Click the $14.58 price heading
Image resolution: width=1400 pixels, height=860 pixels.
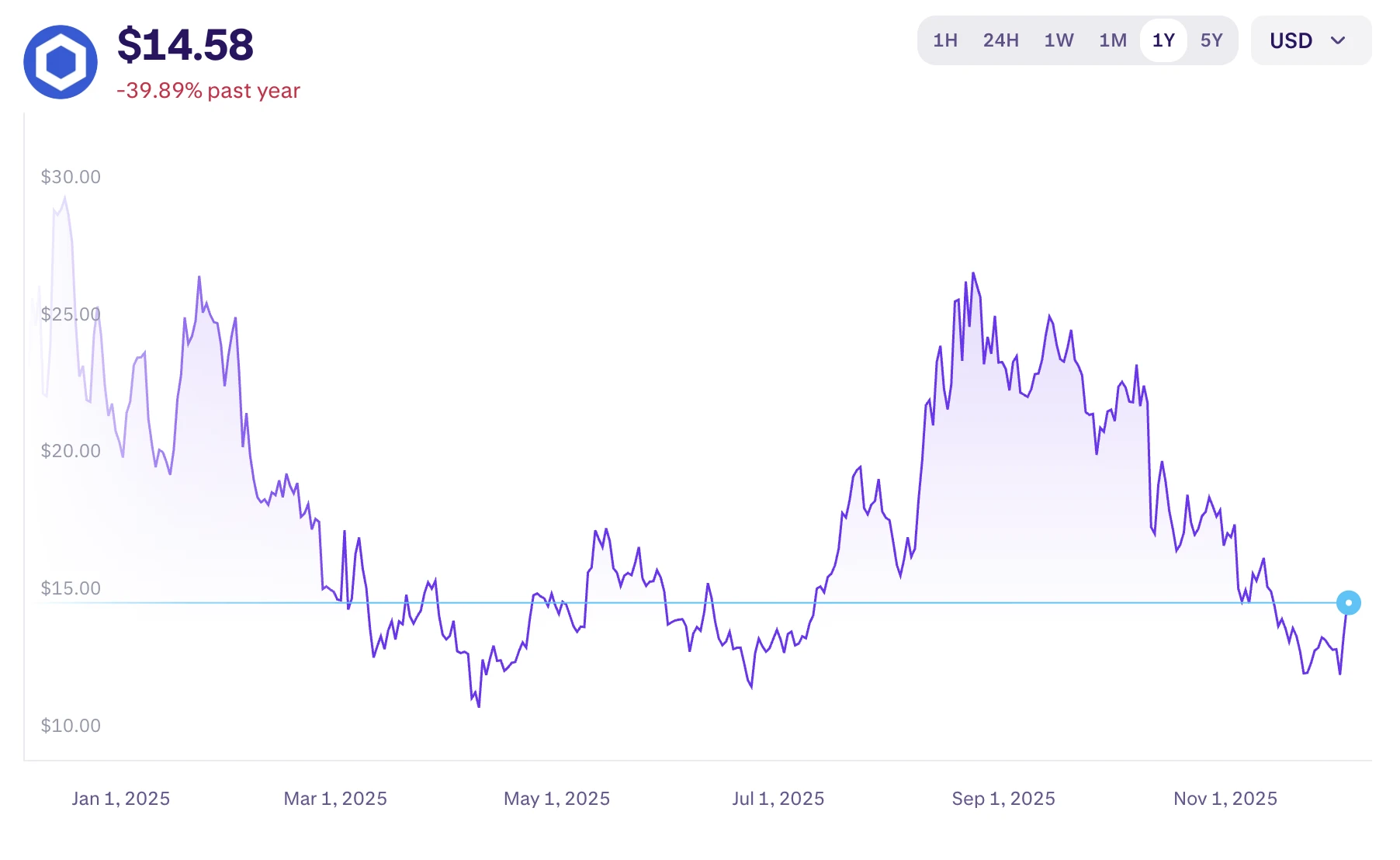(x=185, y=45)
